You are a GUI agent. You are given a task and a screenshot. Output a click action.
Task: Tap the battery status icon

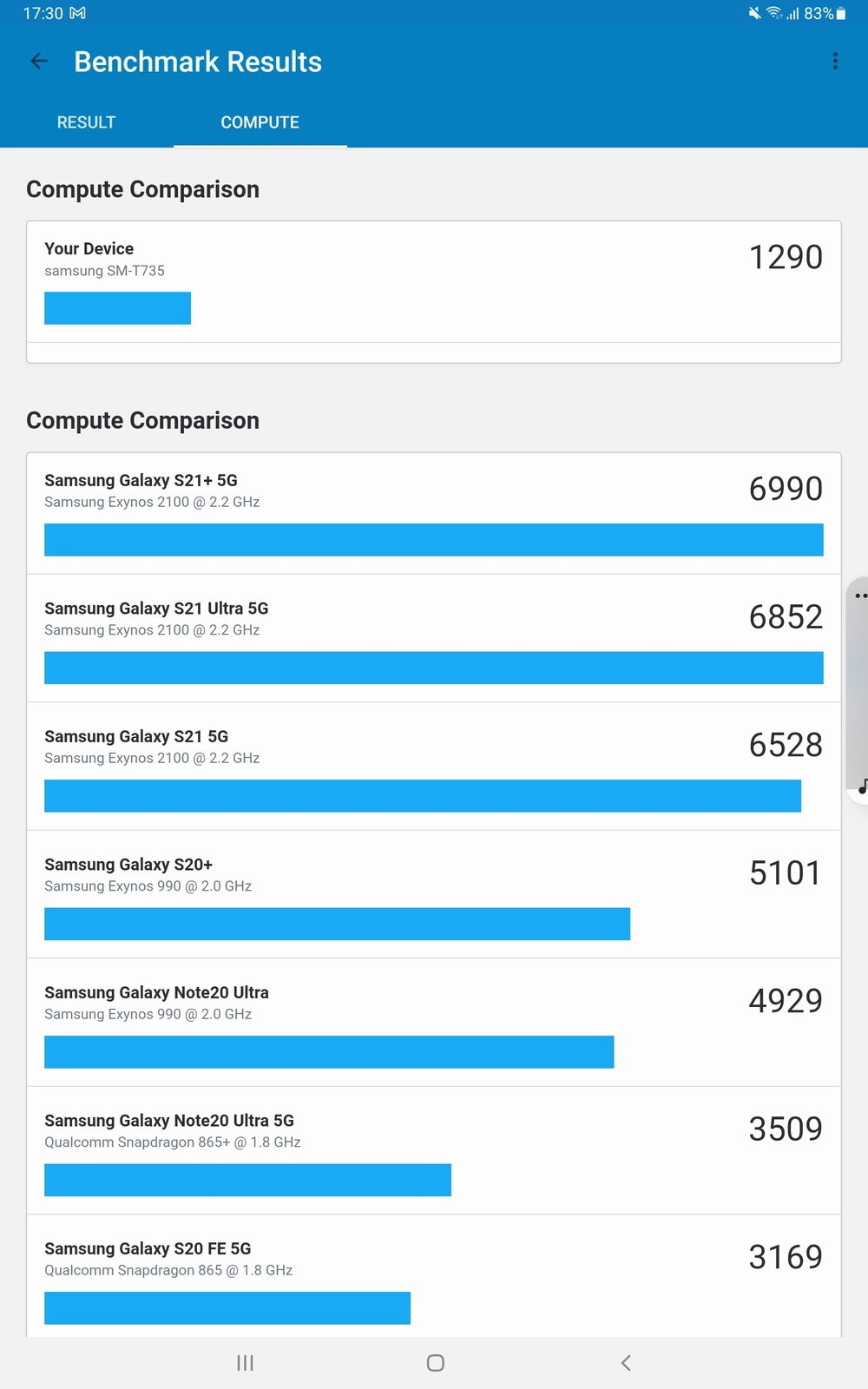pyautogui.click(x=840, y=14)
